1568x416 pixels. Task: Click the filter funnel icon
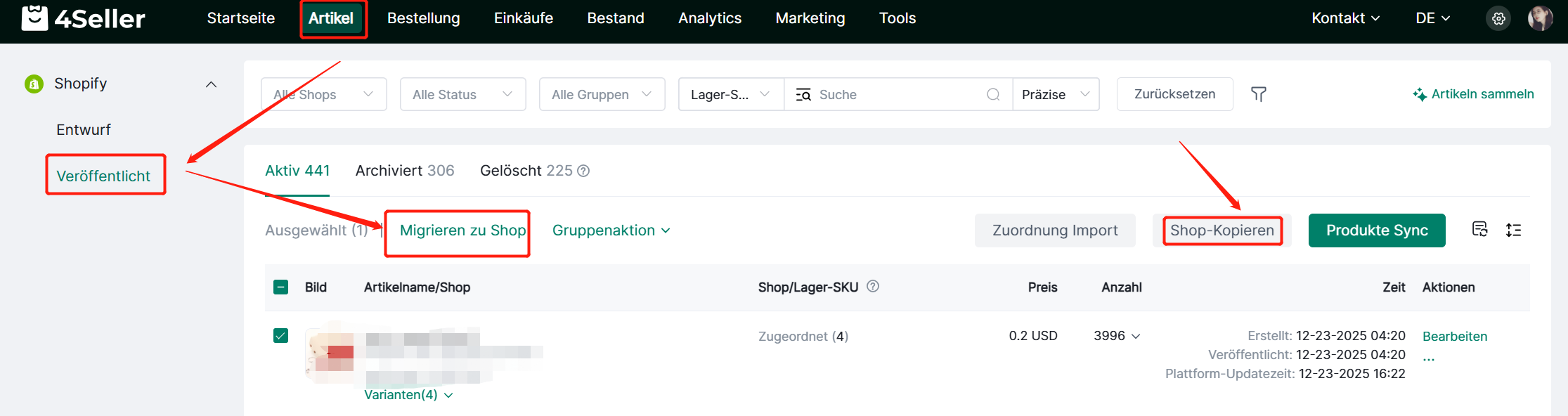pyautogui.click(x=1258, y=94)
